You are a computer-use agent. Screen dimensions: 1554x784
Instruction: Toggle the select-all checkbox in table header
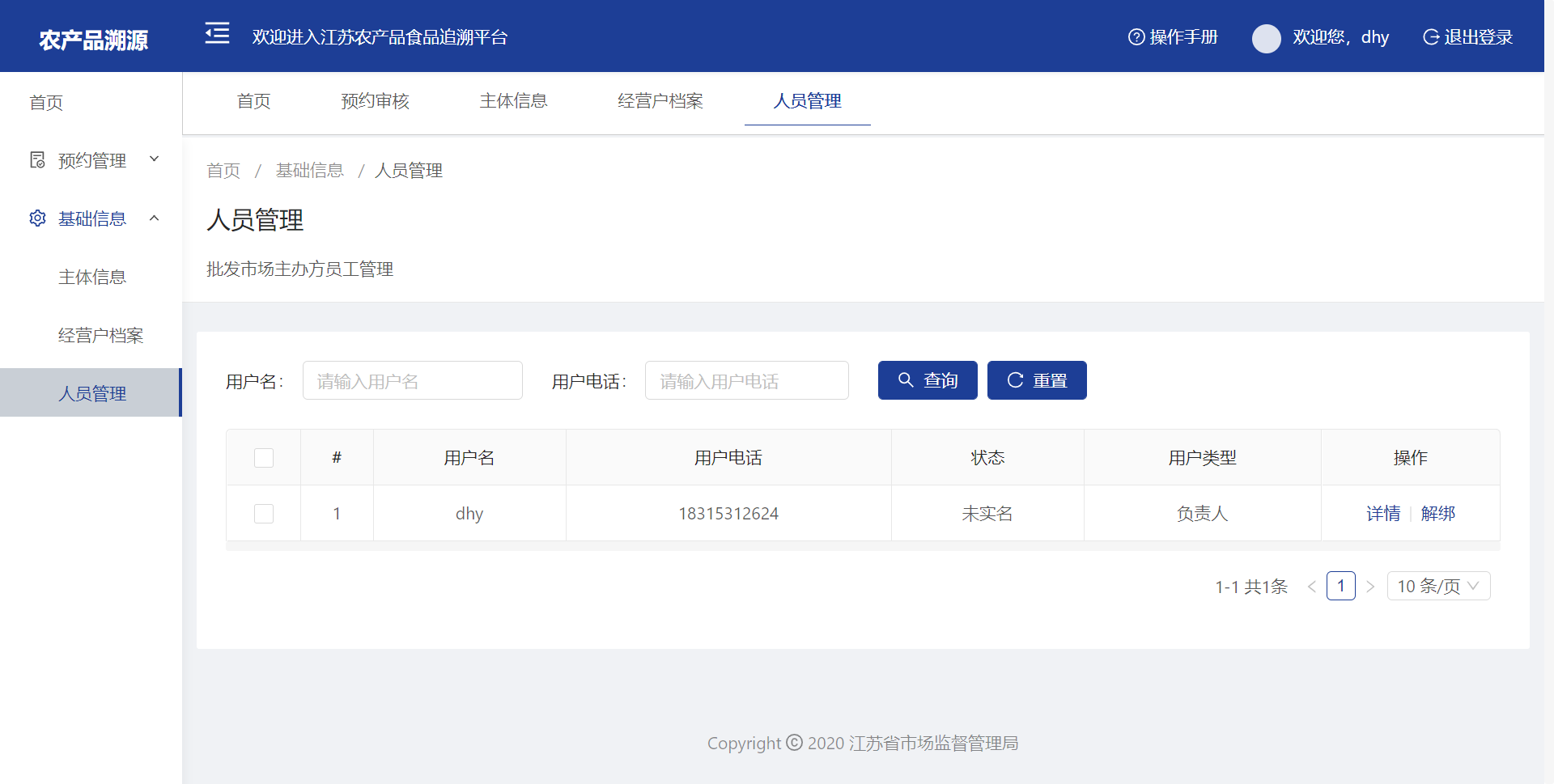(264, 458)
